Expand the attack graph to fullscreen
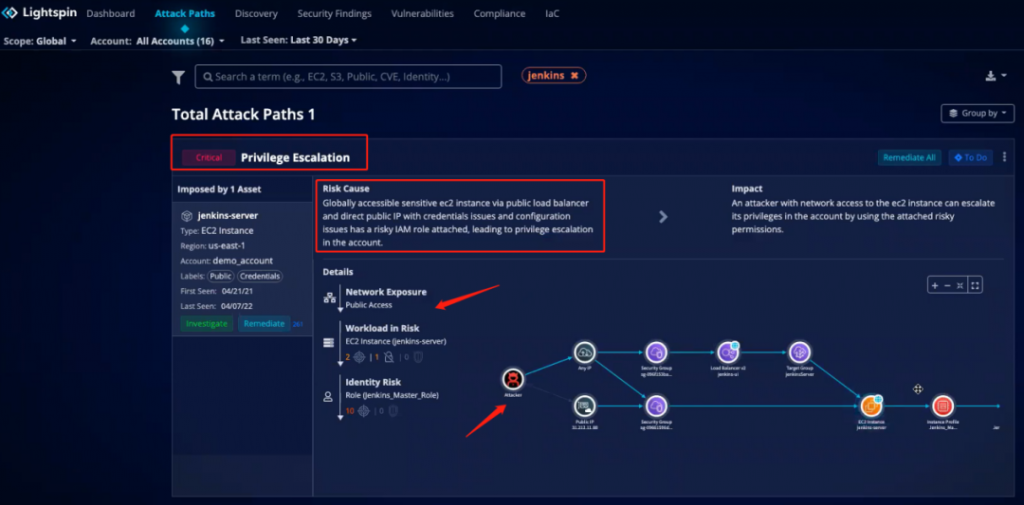The height and width of the screenshot is (505, 1024). click(975, 285)
